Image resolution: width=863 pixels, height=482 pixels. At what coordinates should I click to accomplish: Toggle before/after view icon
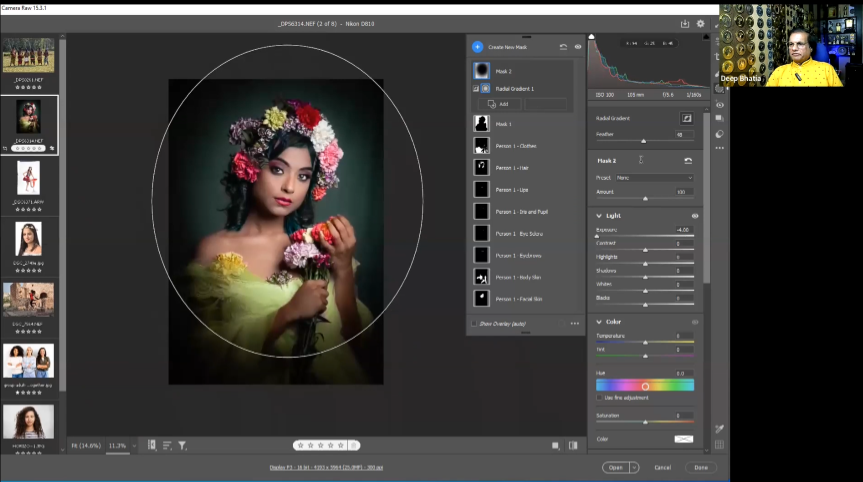point(573,445)
